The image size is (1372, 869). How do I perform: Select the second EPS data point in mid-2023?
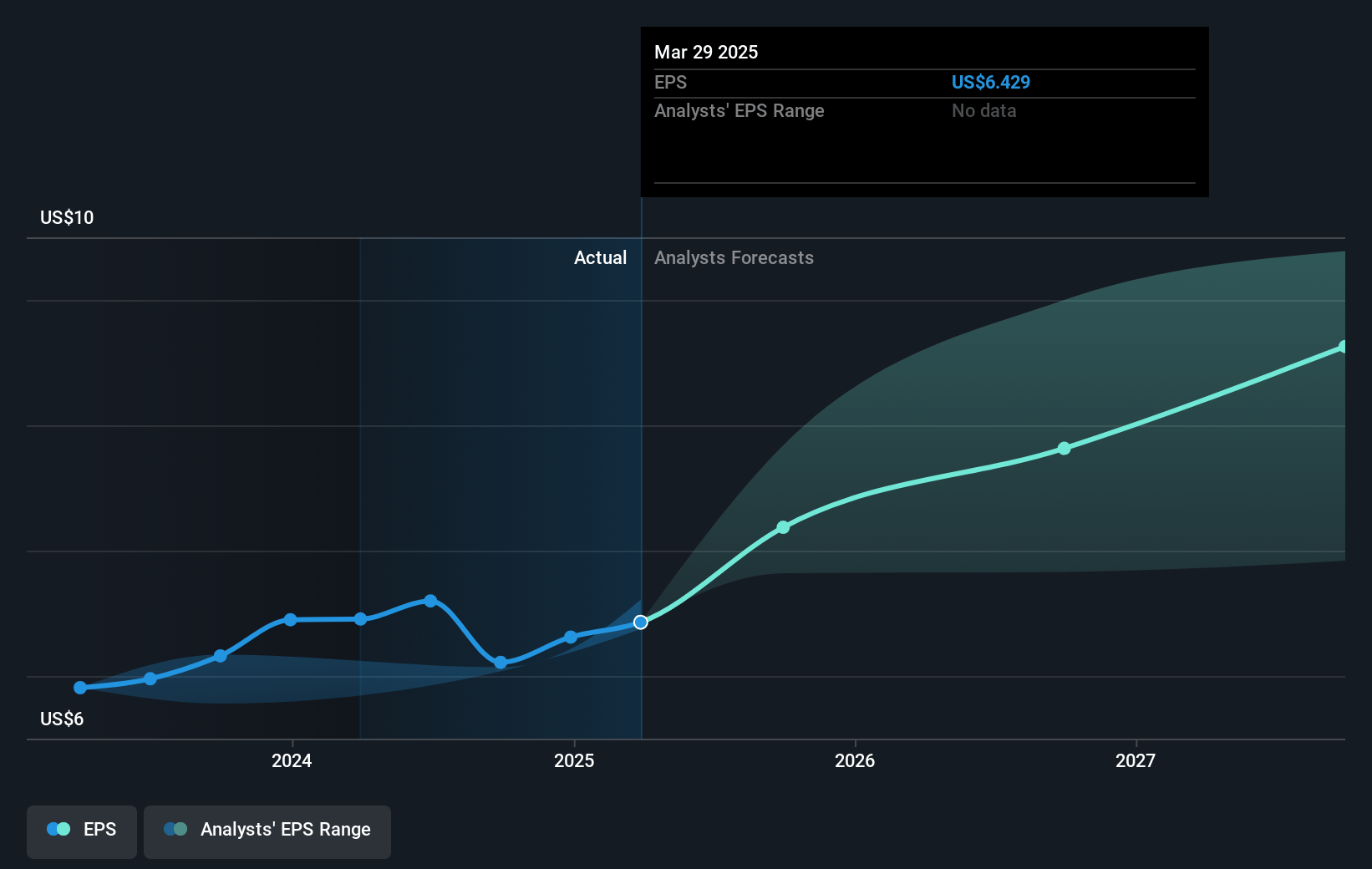(150, 678)
